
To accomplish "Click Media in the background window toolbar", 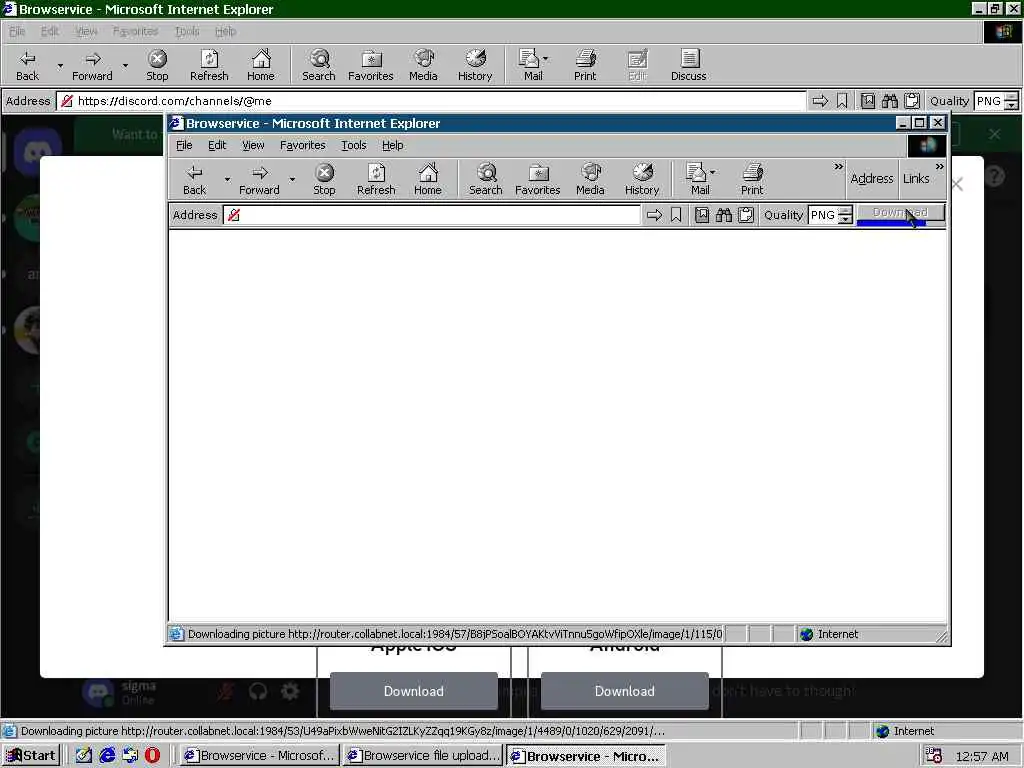I will coord(423,65).
